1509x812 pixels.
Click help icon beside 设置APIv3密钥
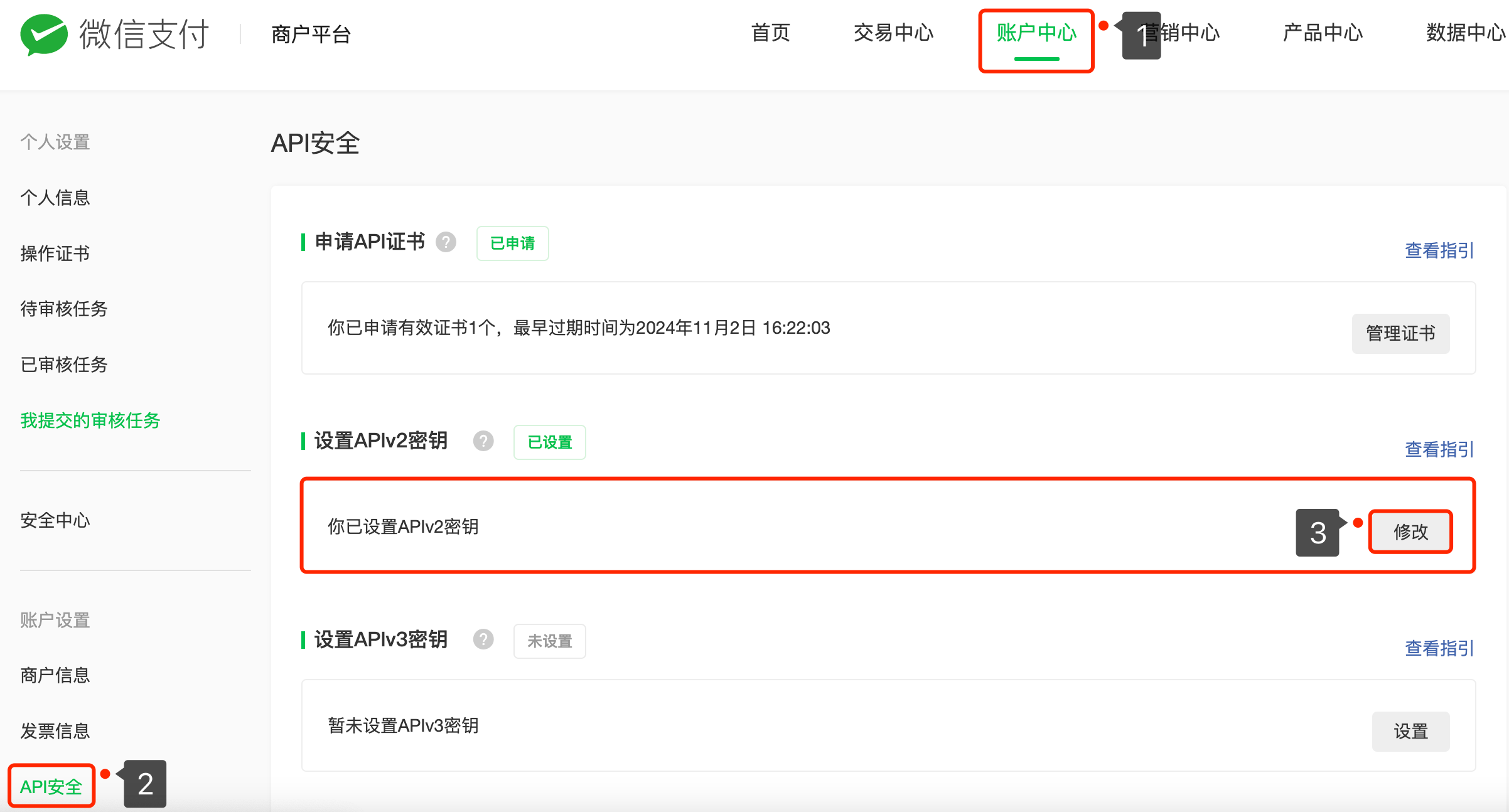click(483, 639)
